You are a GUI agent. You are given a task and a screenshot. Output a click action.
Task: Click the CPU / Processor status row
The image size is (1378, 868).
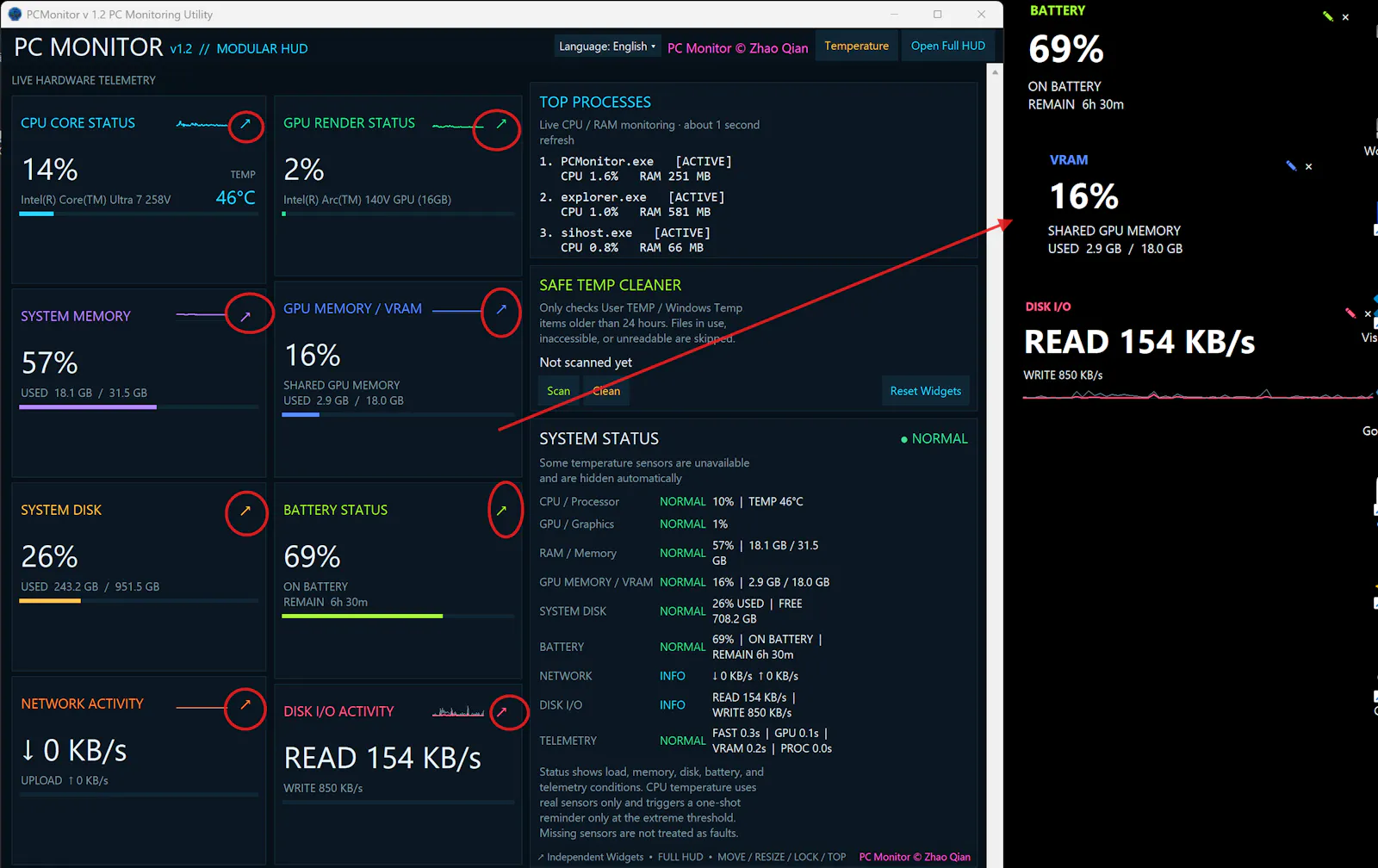click(x=672, y=502)
